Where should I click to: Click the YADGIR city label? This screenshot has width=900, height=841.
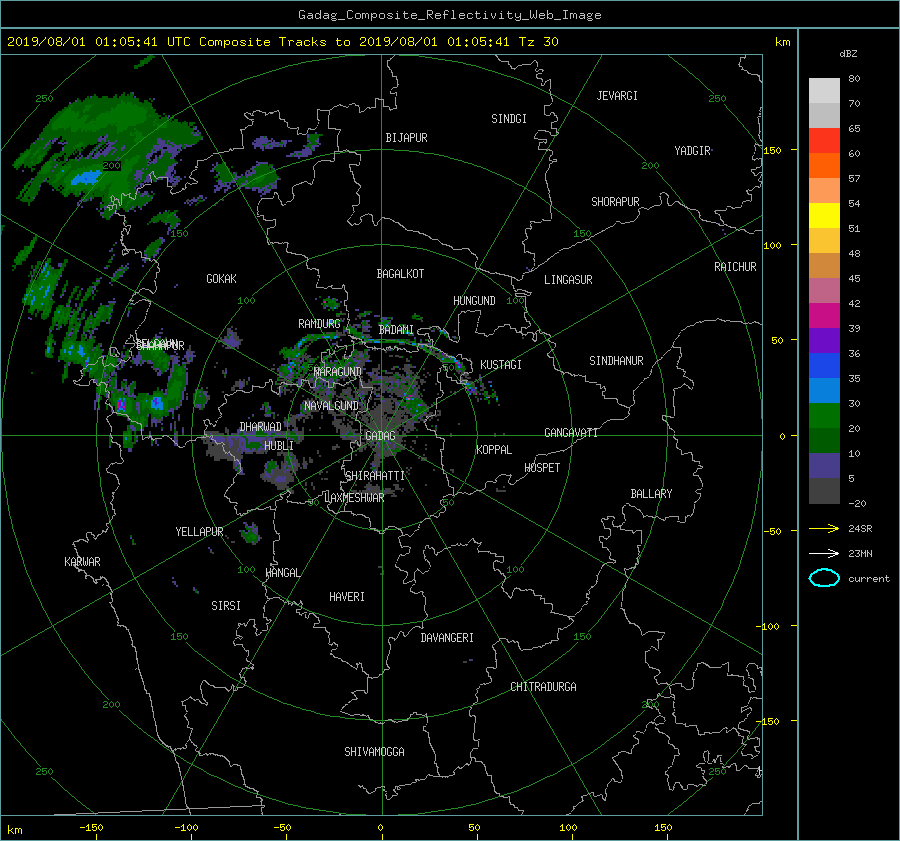(692, 151)
